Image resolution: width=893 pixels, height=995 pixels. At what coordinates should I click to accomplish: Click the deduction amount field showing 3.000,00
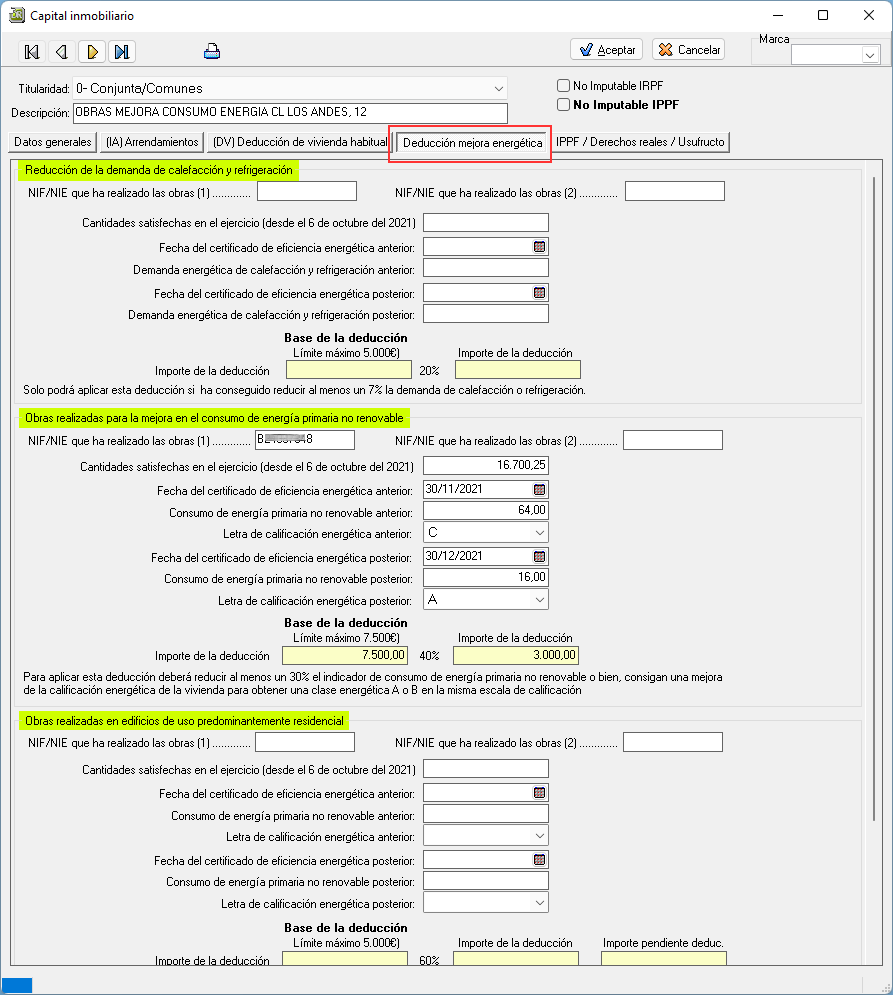(x=516, y=656)
